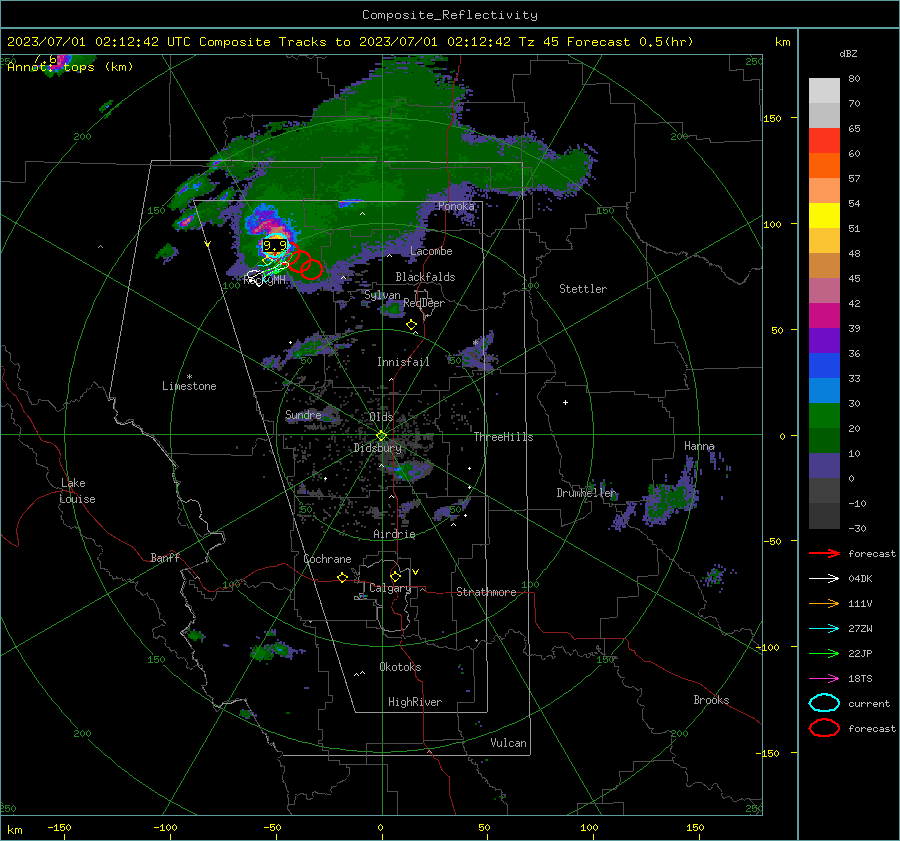Viewport: 900px width, 841px height.
Task: Click the Composite_Reflectivity title
Action: (450, 15)
